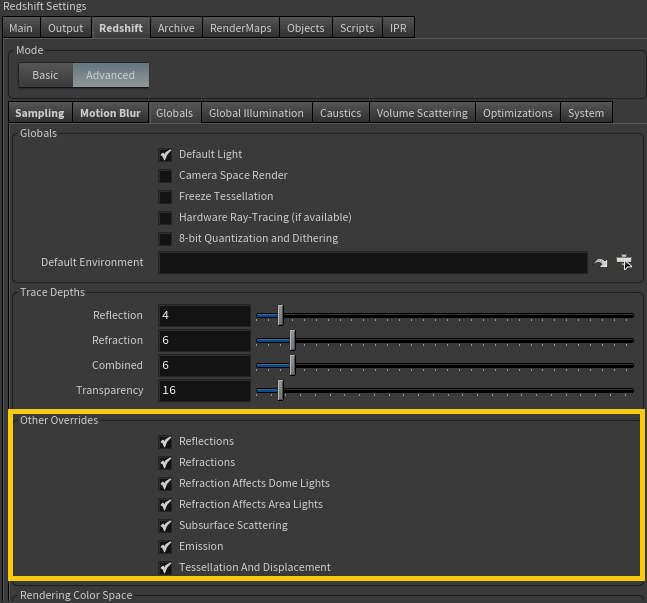The height and width of the screenshot is (603, 647).
Task: Click the Default Environment text field
Action: point(372,263)
